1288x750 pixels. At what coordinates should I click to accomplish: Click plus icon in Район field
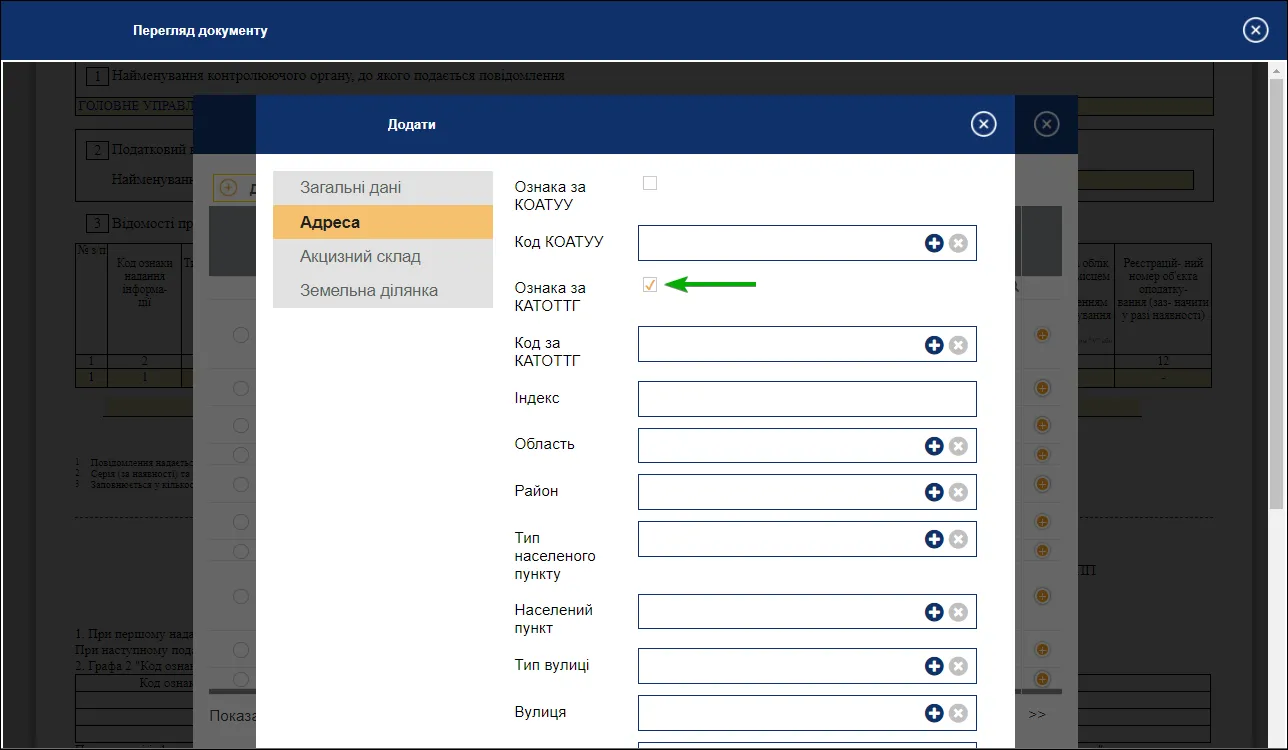click(934, 492)
